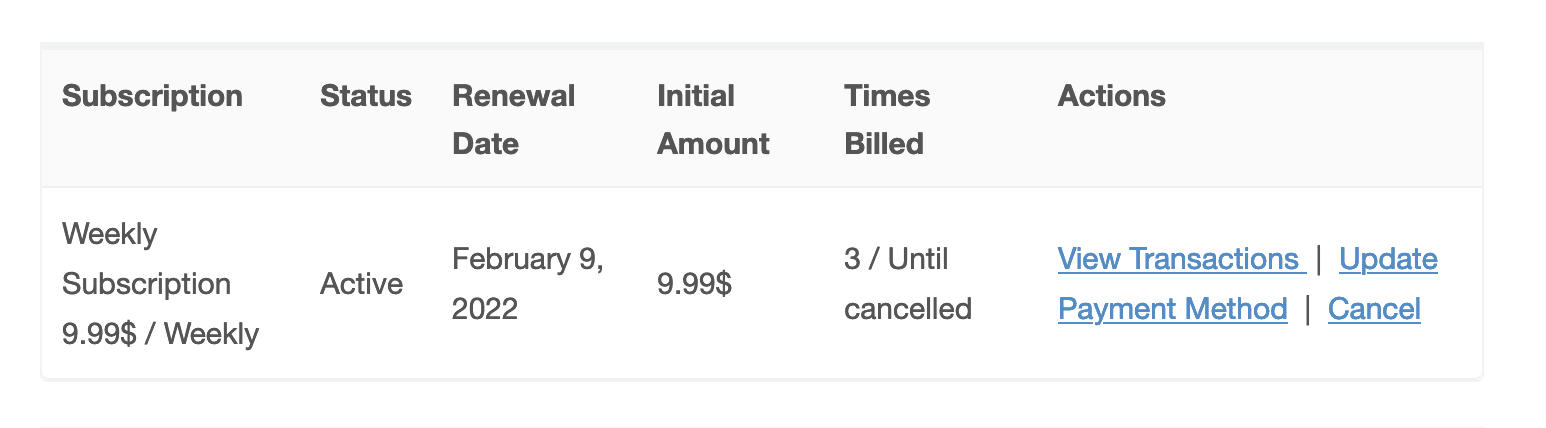This screenshot has height=428, width=1546.
Task: Click the 9.99$ initial amount value
Action: [694, 284]
